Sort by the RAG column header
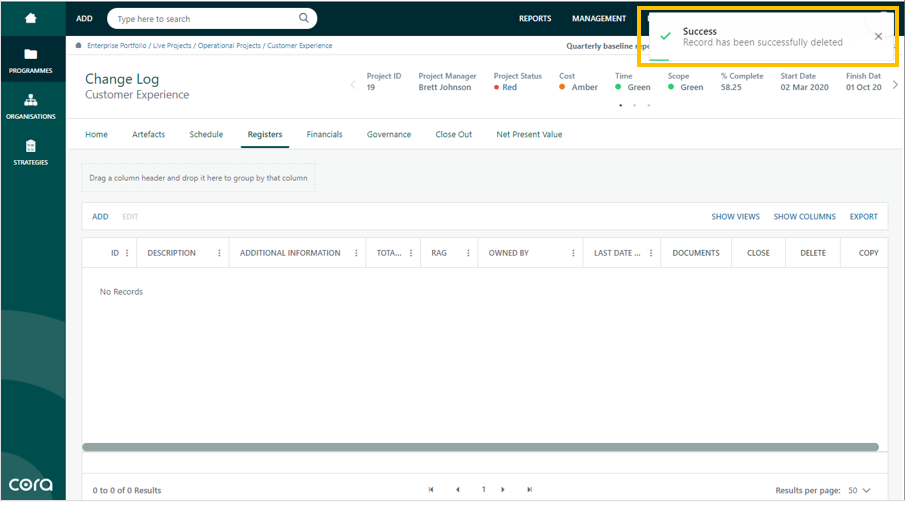The height and width of the screenshot is (505, 905). point(439,253)
